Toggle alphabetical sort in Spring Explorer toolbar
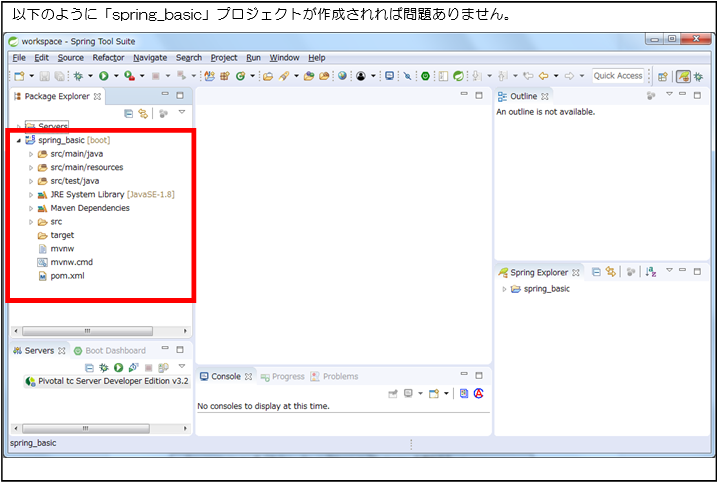The height and width of the screenshot is (483, 717). click(651, 272)
